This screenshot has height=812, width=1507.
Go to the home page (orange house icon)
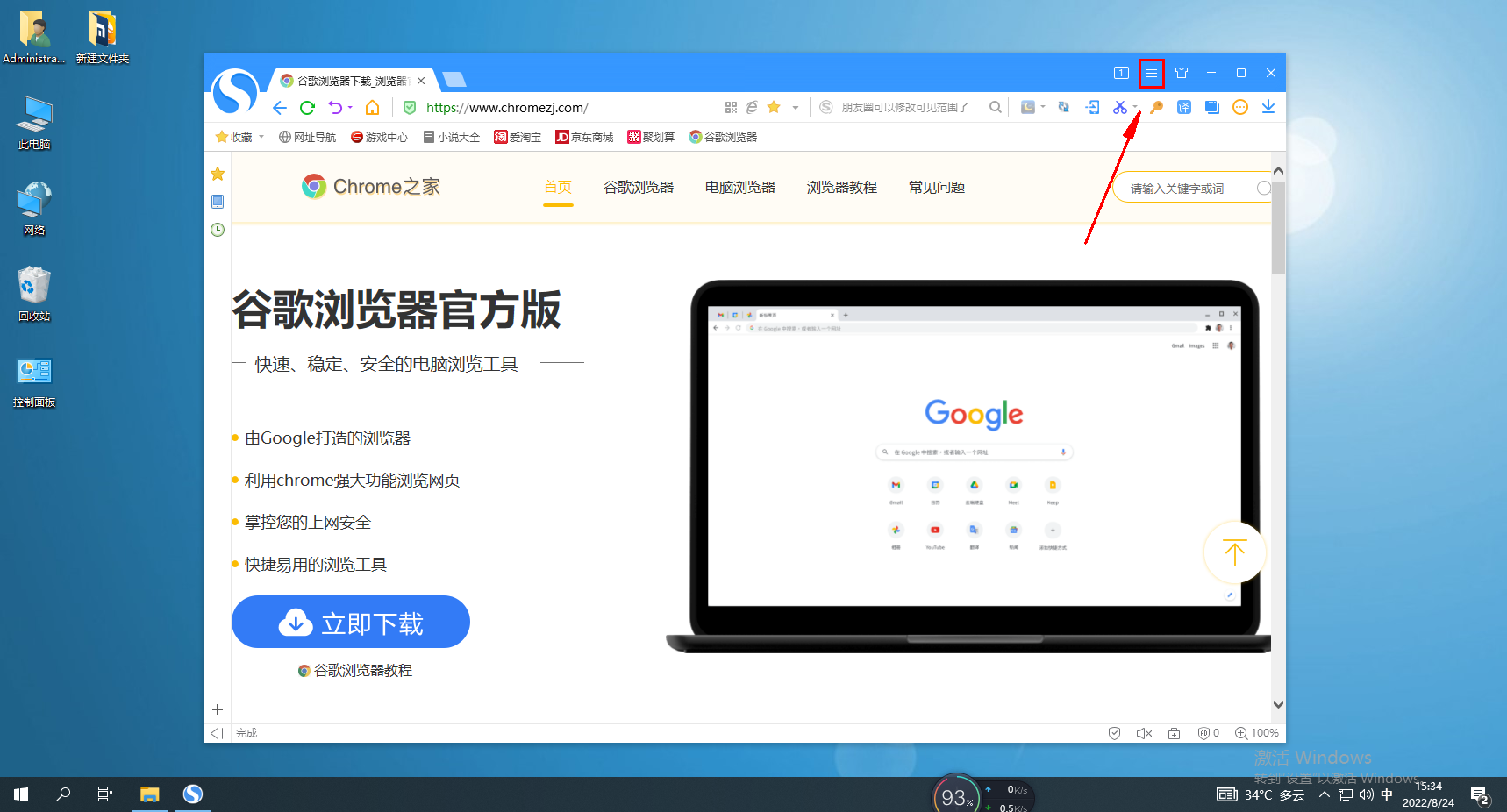point(373,108)
